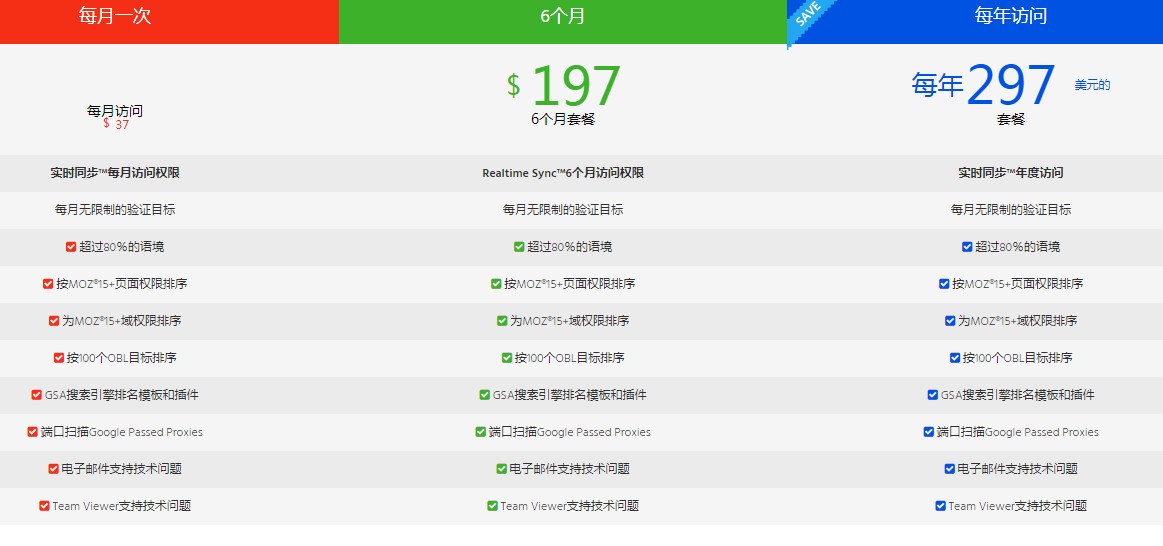Click the green check icon beside 超过80%的语境

519,247
